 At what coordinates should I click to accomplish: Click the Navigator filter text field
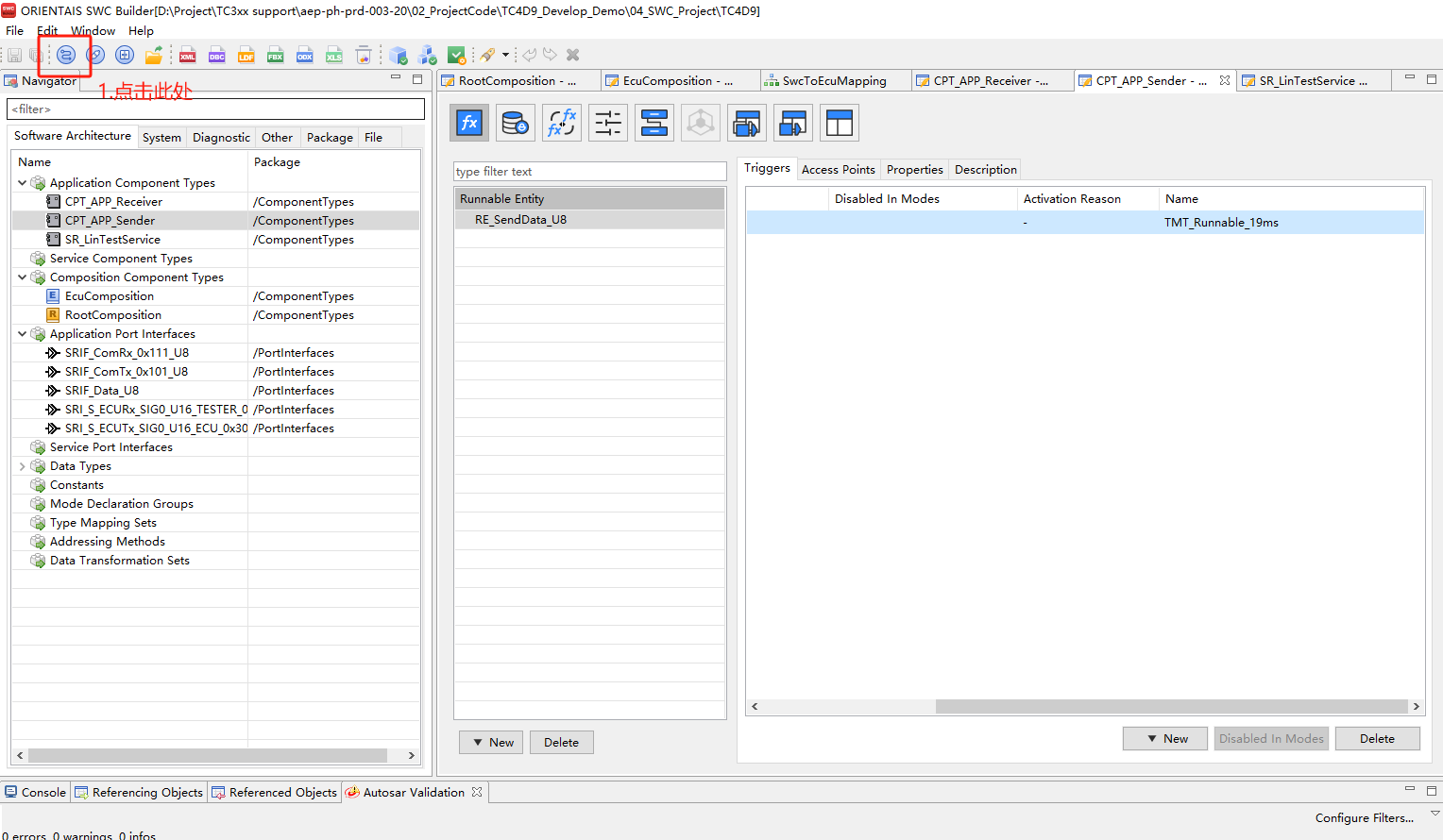click(x=215, y=109)
